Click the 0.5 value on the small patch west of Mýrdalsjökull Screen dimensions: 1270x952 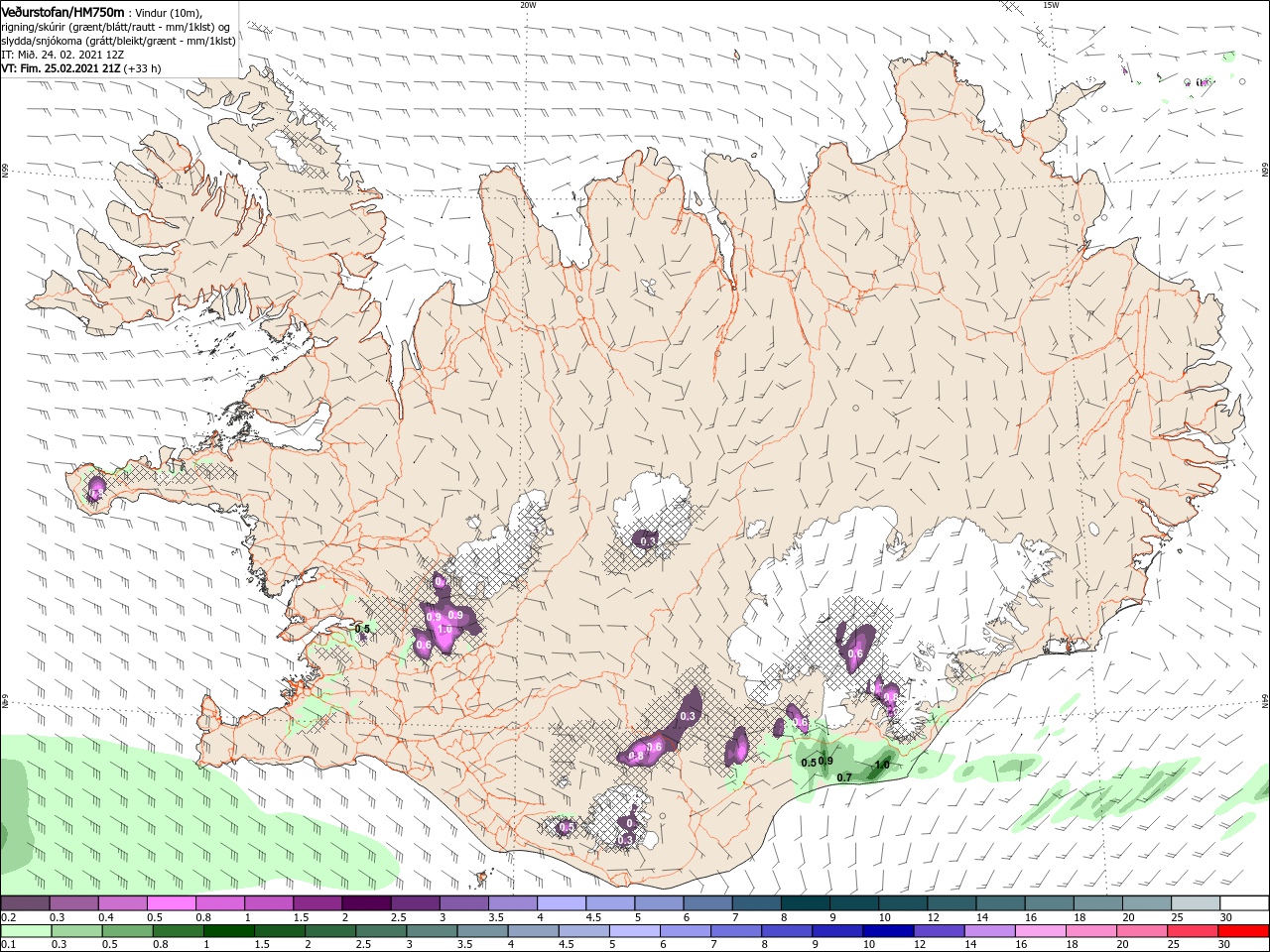[567, 827]
